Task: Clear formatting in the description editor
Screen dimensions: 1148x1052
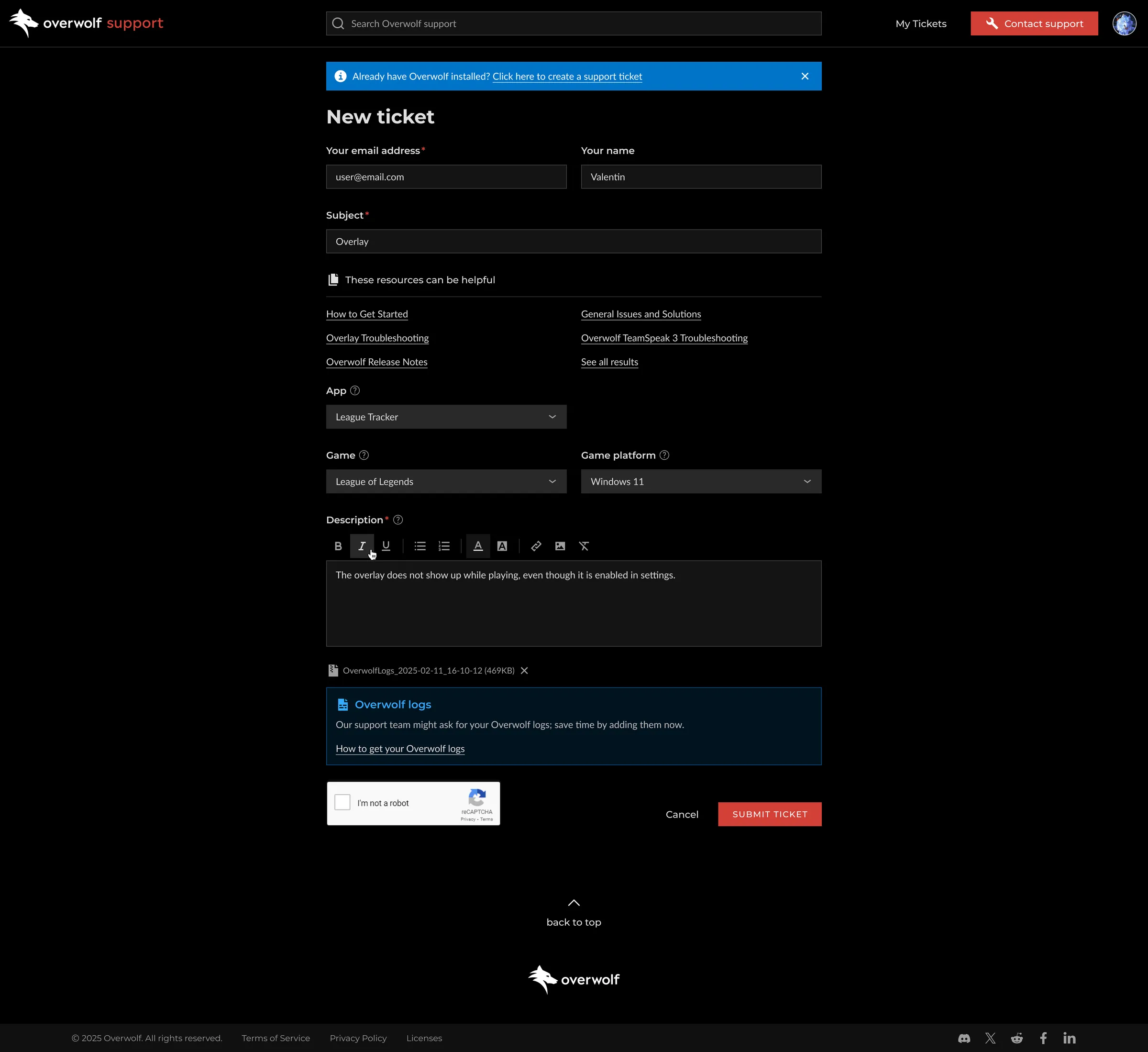Action: 584,546
